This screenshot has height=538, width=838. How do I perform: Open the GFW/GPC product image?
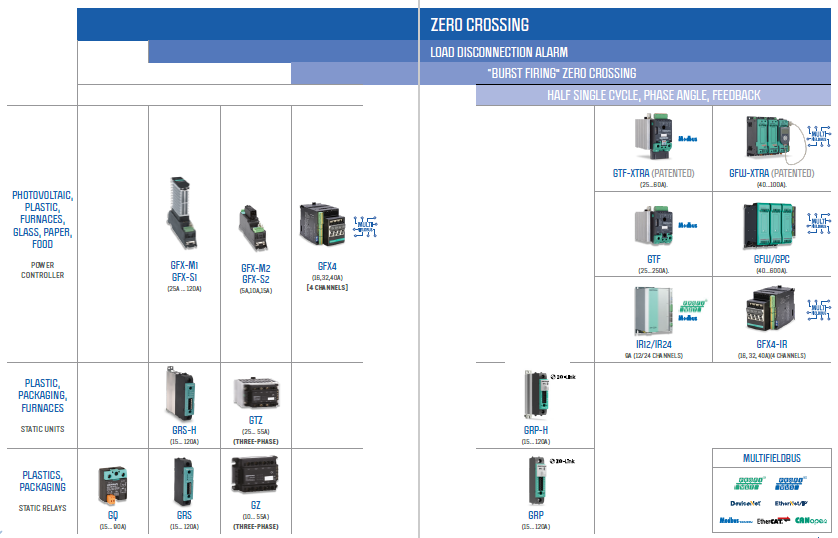coord(769,225)
